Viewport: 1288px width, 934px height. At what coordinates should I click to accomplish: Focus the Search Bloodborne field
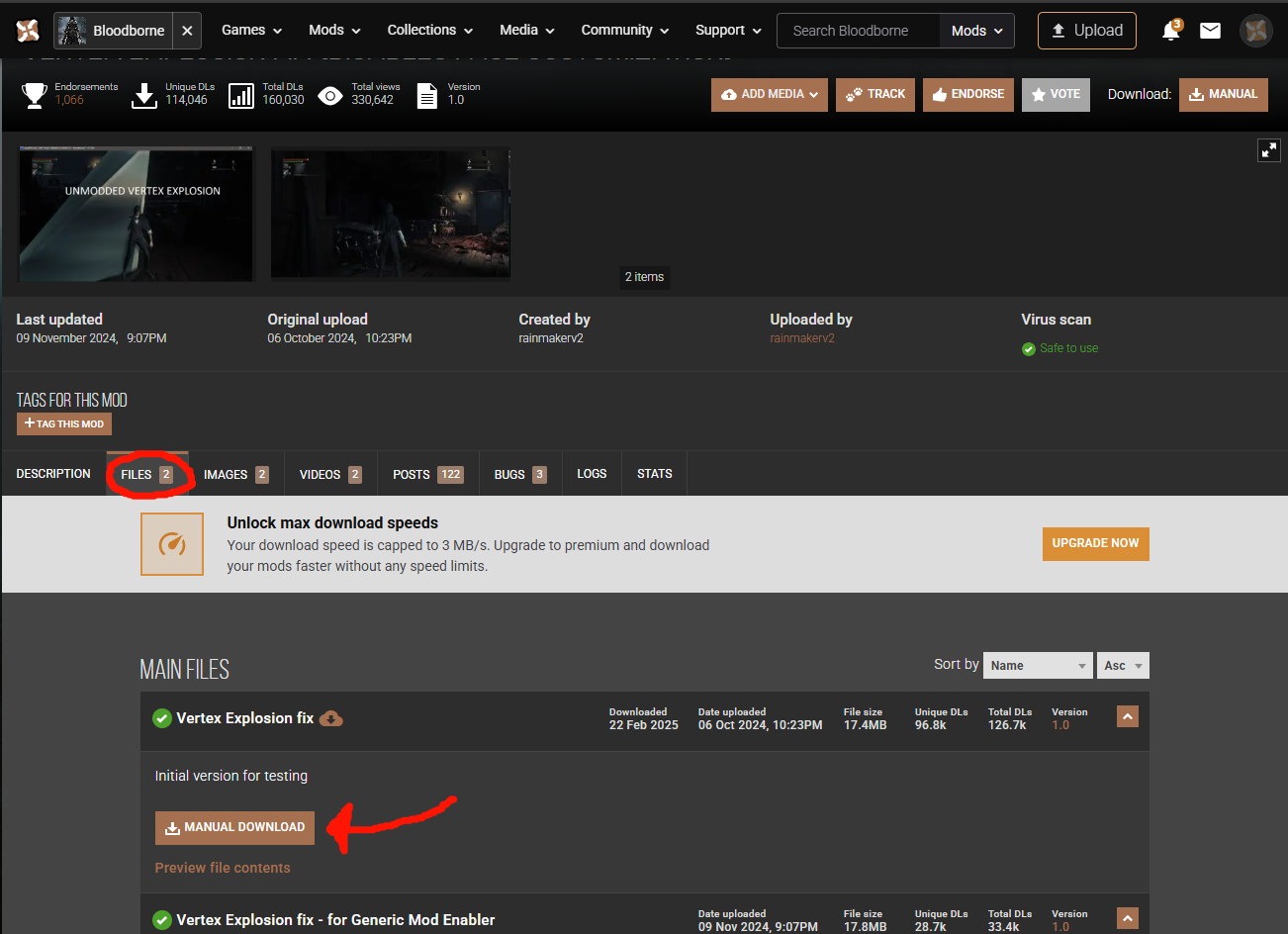[x=859, y=31]
